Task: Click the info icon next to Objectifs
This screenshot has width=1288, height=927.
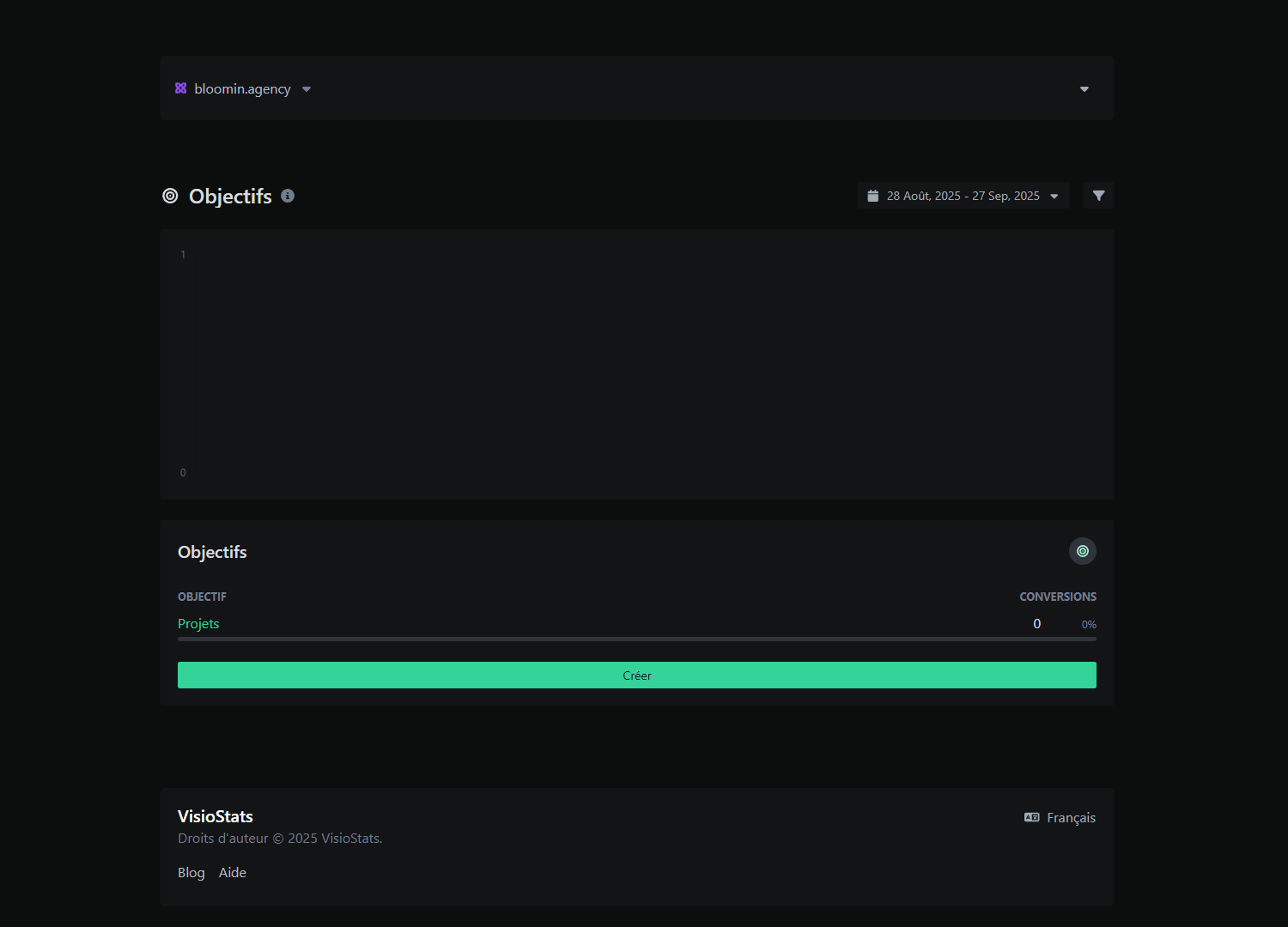Action: [288, 196]
